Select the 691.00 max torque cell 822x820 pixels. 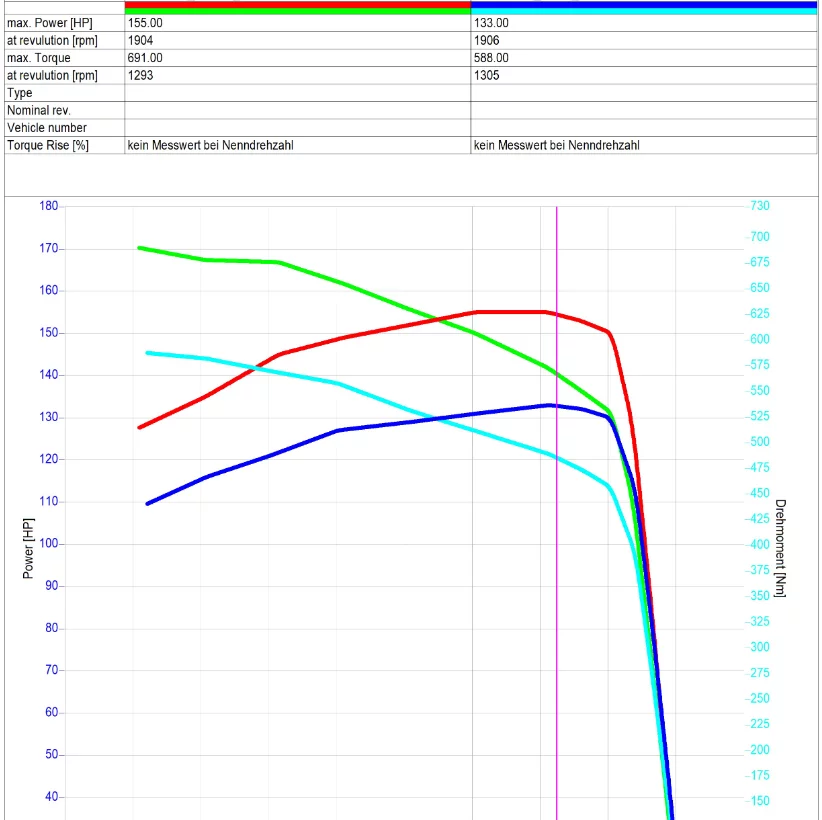tap(297, 58)
